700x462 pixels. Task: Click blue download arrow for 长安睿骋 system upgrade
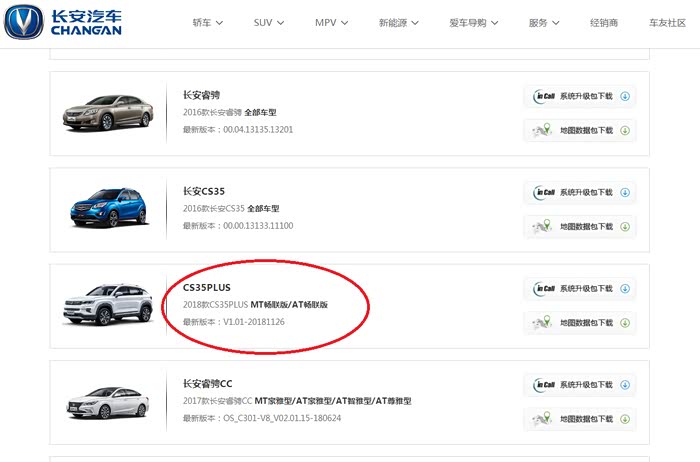pos(625,96)
